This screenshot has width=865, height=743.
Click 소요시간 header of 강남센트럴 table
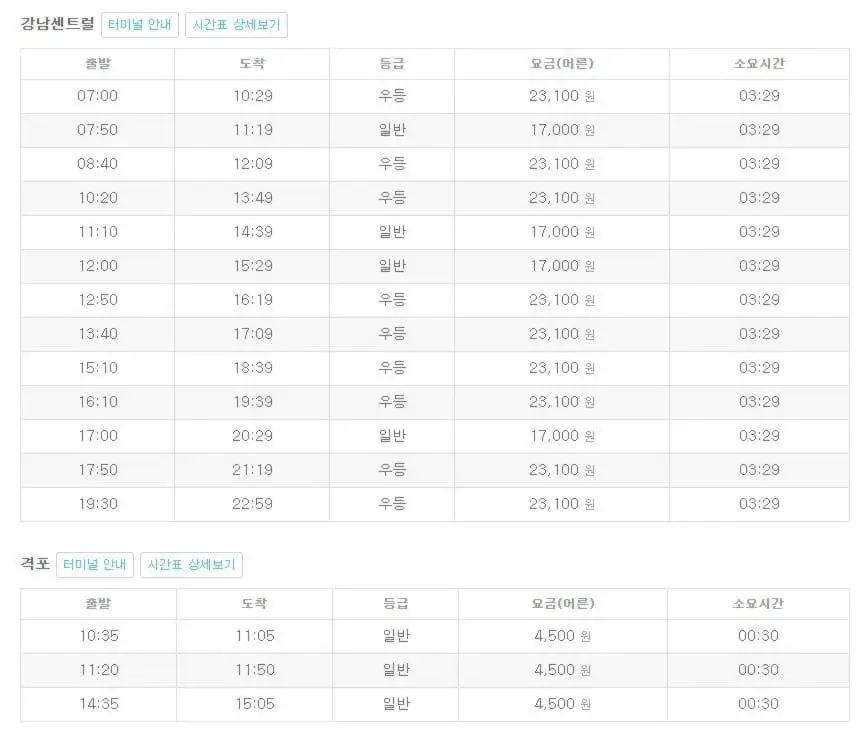point(759,64)
